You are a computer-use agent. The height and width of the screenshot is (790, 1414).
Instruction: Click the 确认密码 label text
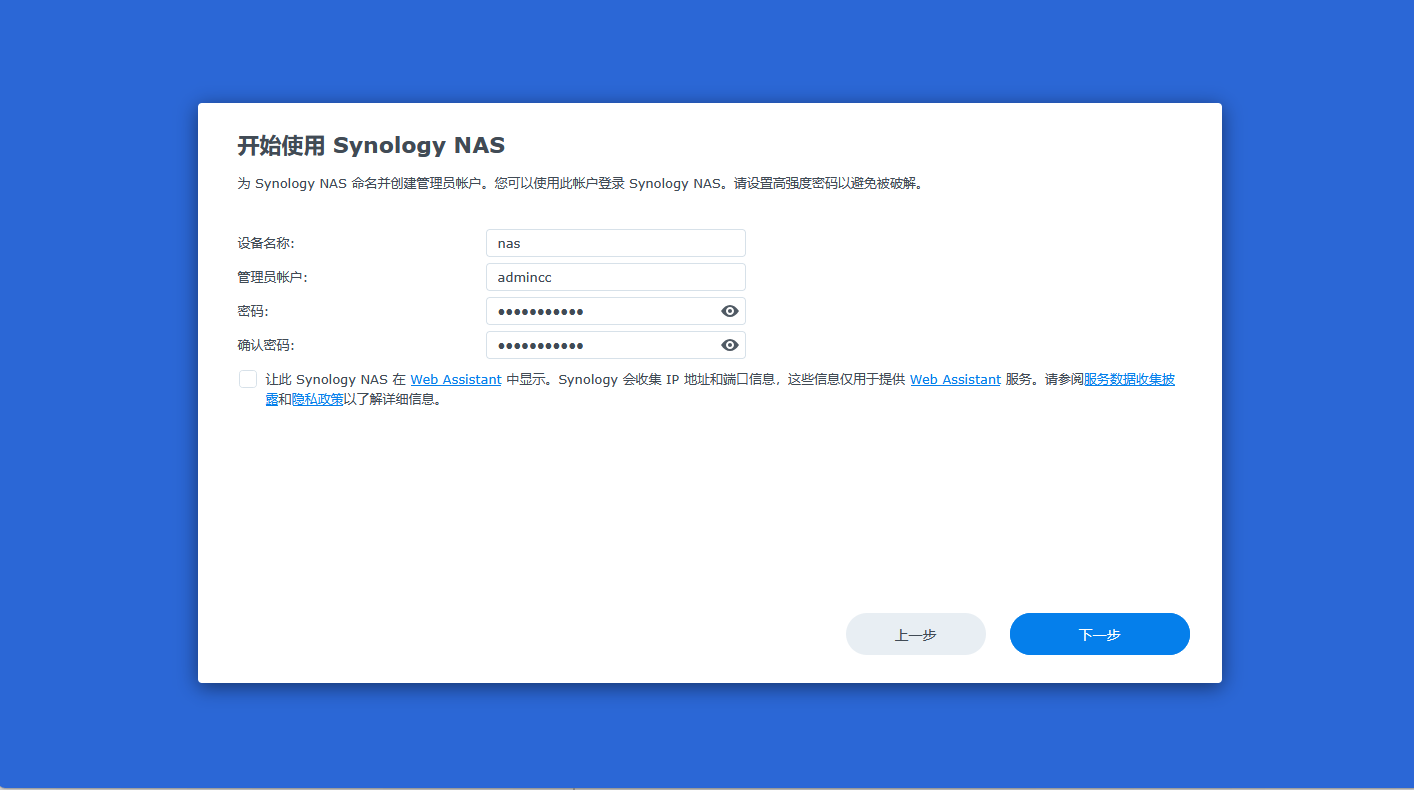point(266,345)
